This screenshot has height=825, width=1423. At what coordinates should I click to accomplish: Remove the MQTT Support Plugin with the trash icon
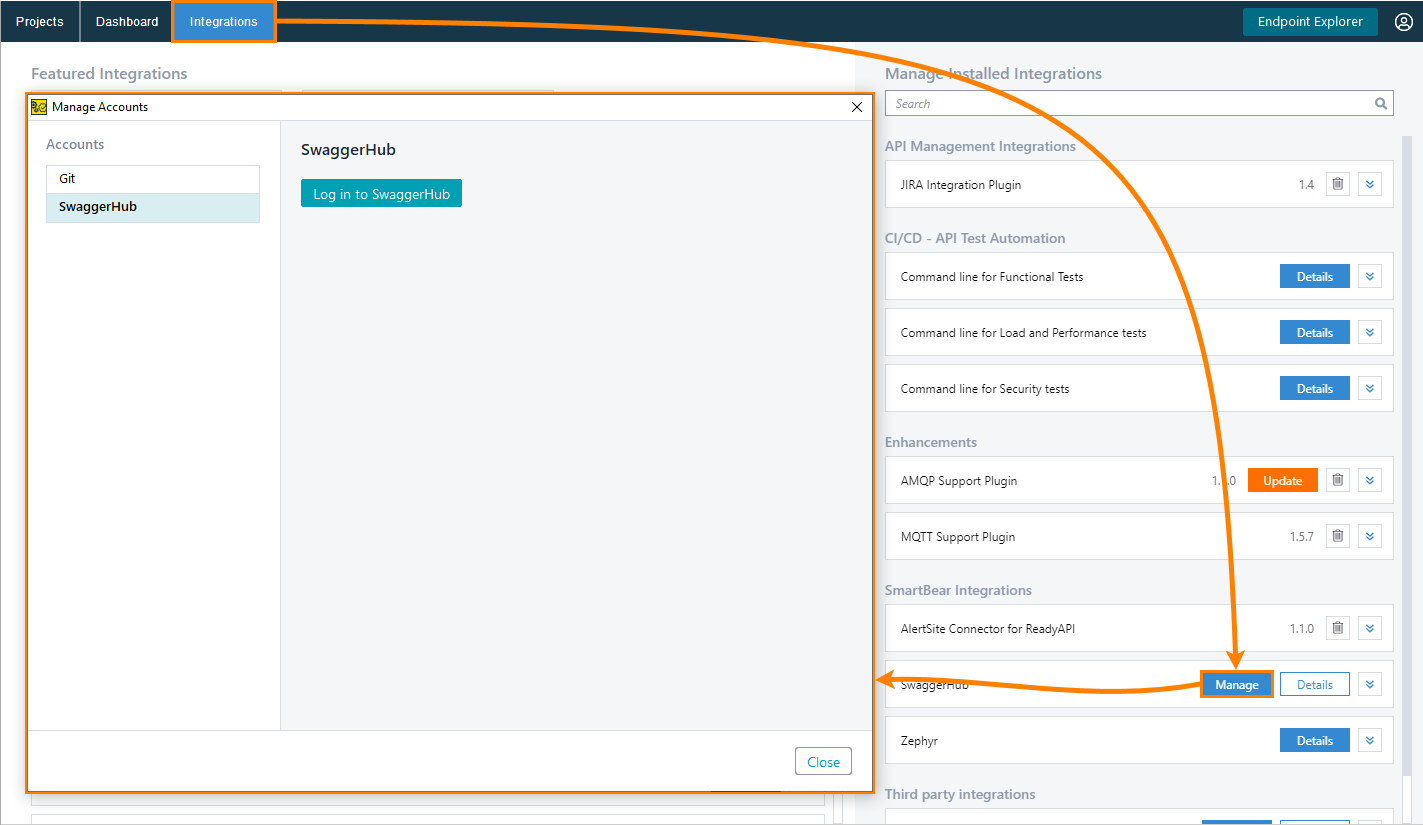[1337, 537]
